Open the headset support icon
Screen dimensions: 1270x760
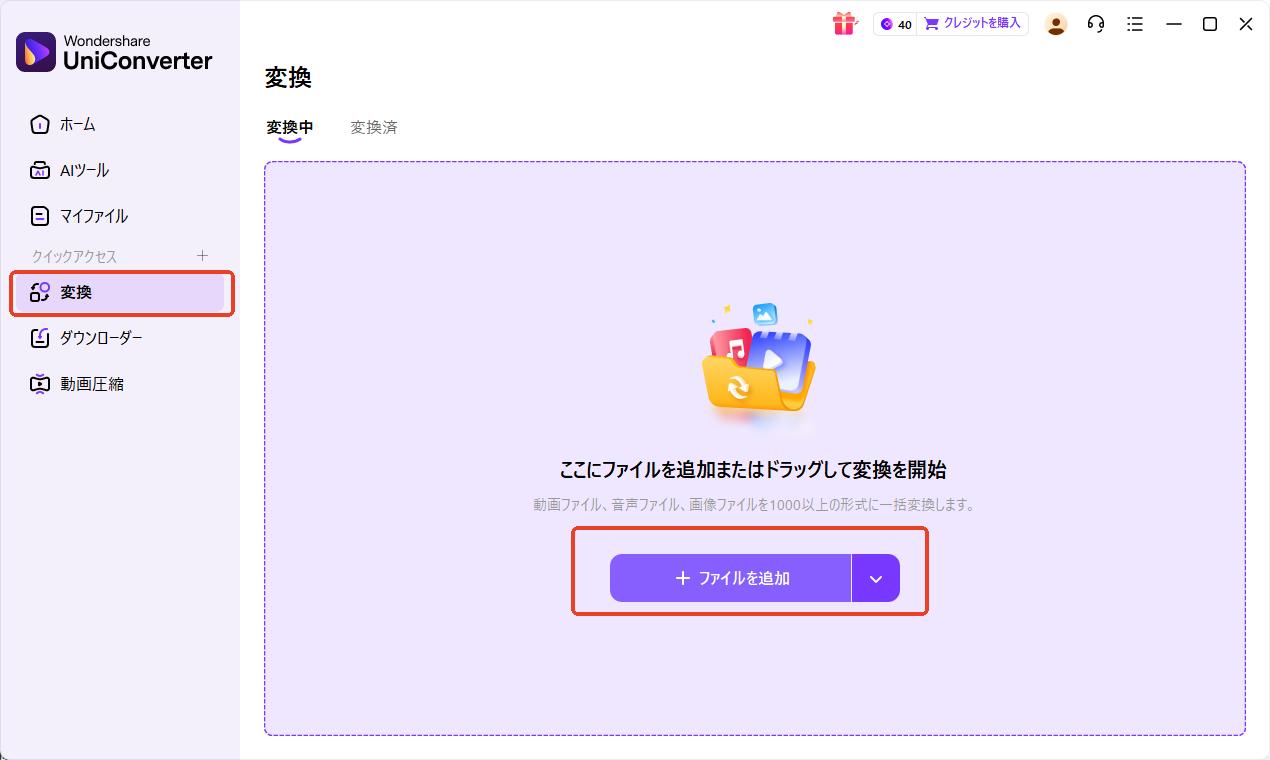(1095, 23)
